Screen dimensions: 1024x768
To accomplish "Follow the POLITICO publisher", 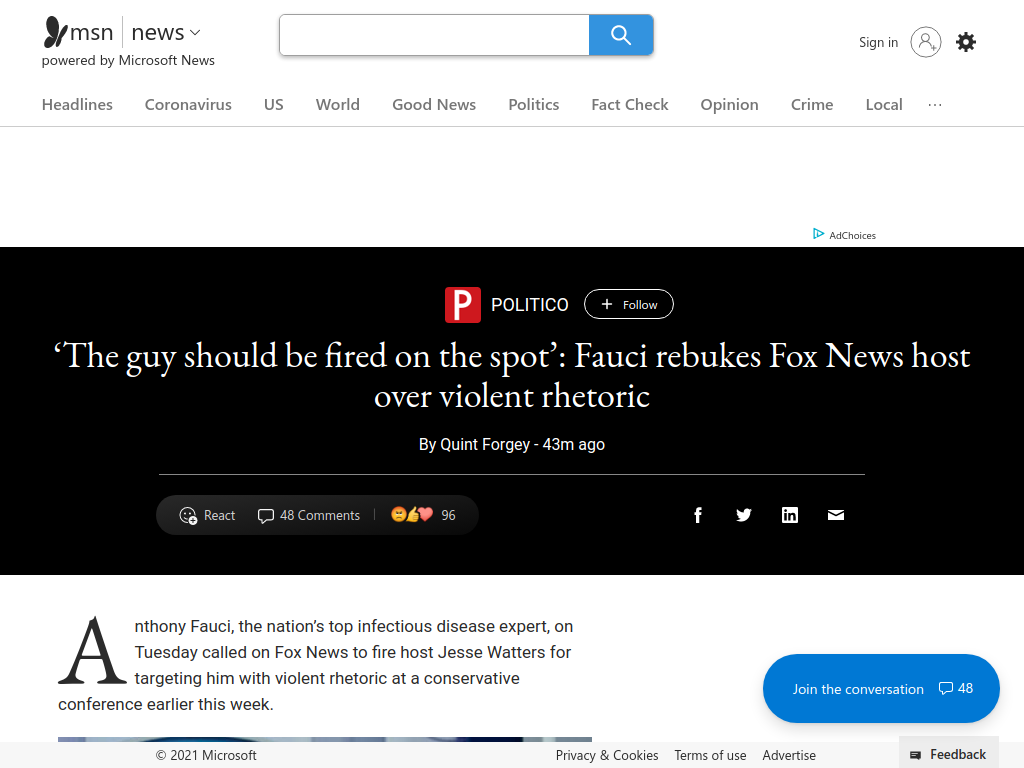I will pos(628,304).
